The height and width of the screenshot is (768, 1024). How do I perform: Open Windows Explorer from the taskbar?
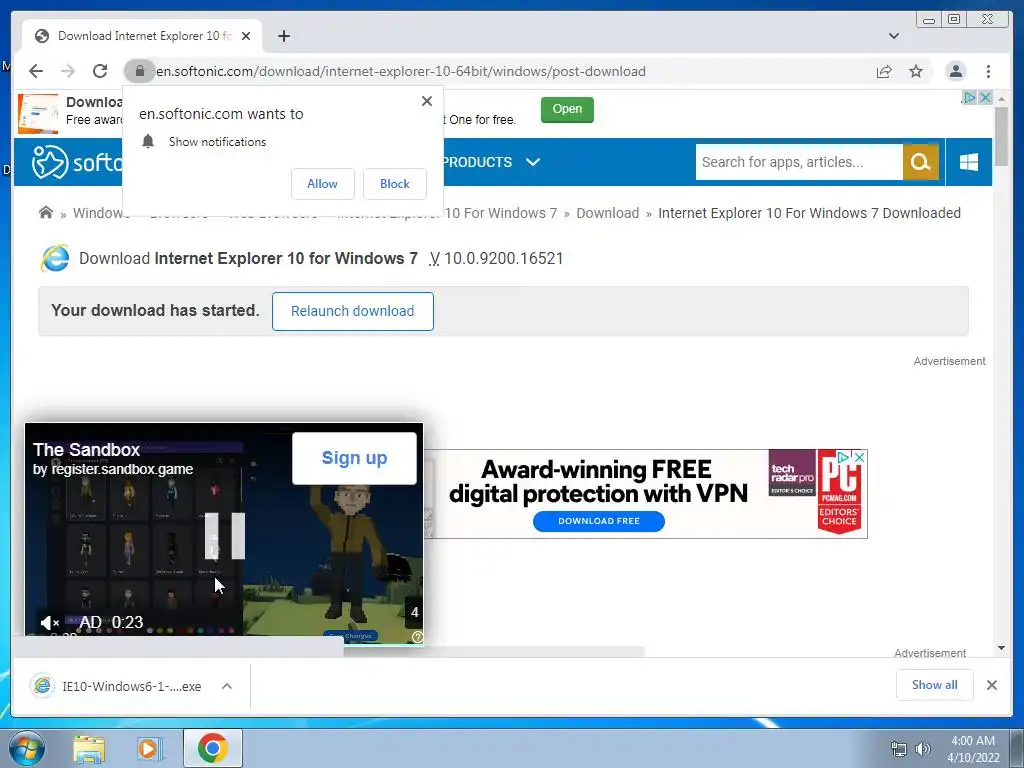89,749
